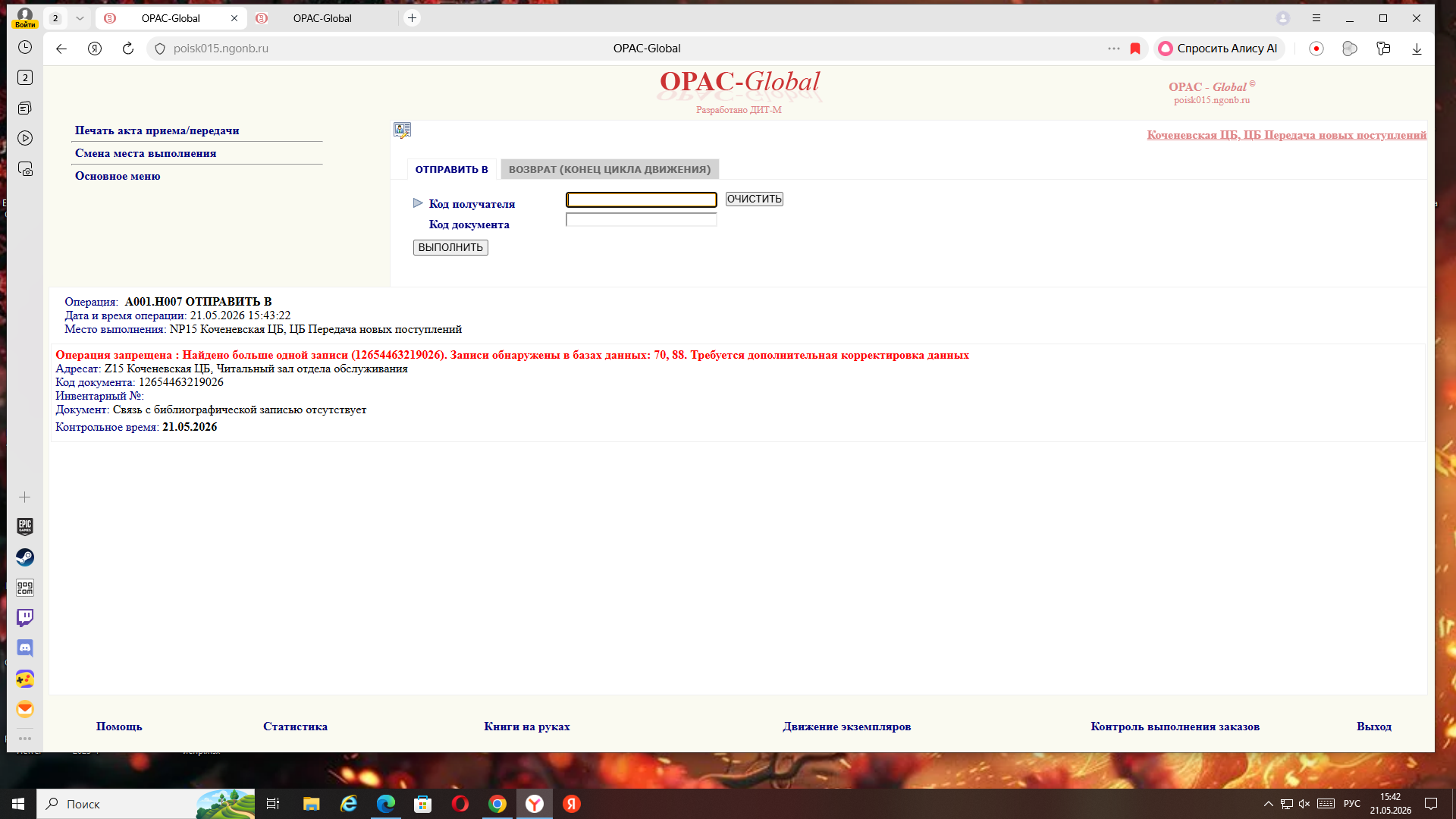This screenshot has height=819, width=1456.
Task: Click the red record circle icon in toolbar
Action: click(x=1316, y=49)
